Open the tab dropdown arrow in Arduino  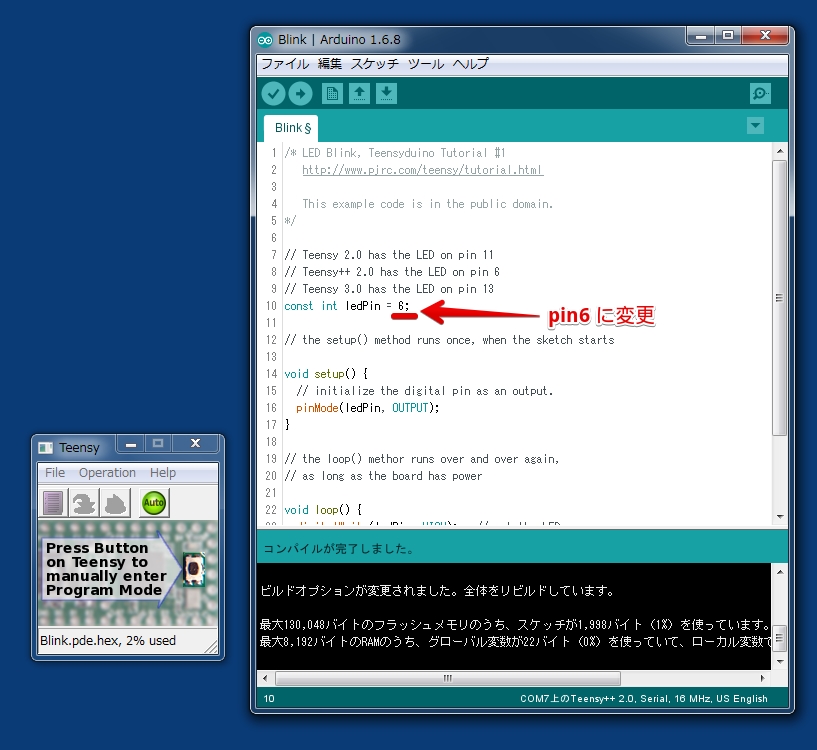[x=755, y=126]
